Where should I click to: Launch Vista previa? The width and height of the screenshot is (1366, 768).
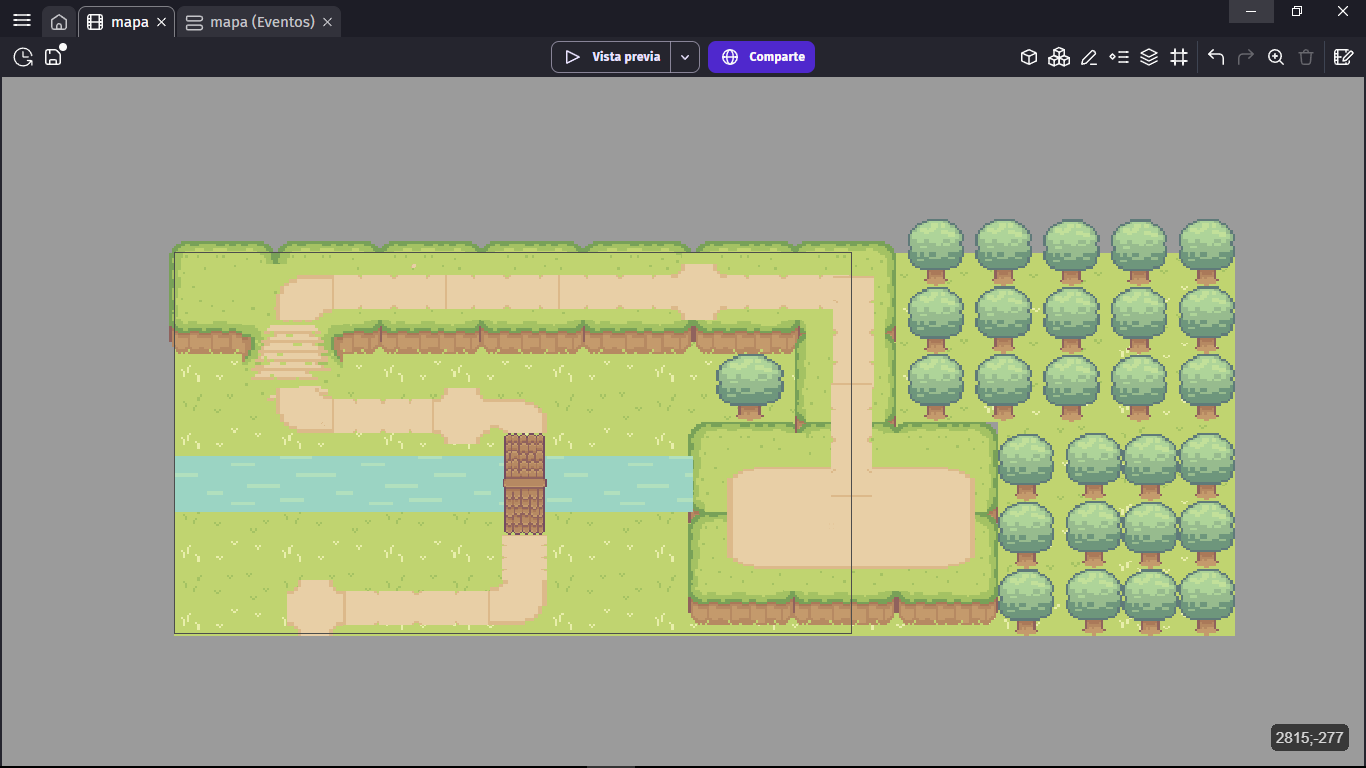[611, 57]
